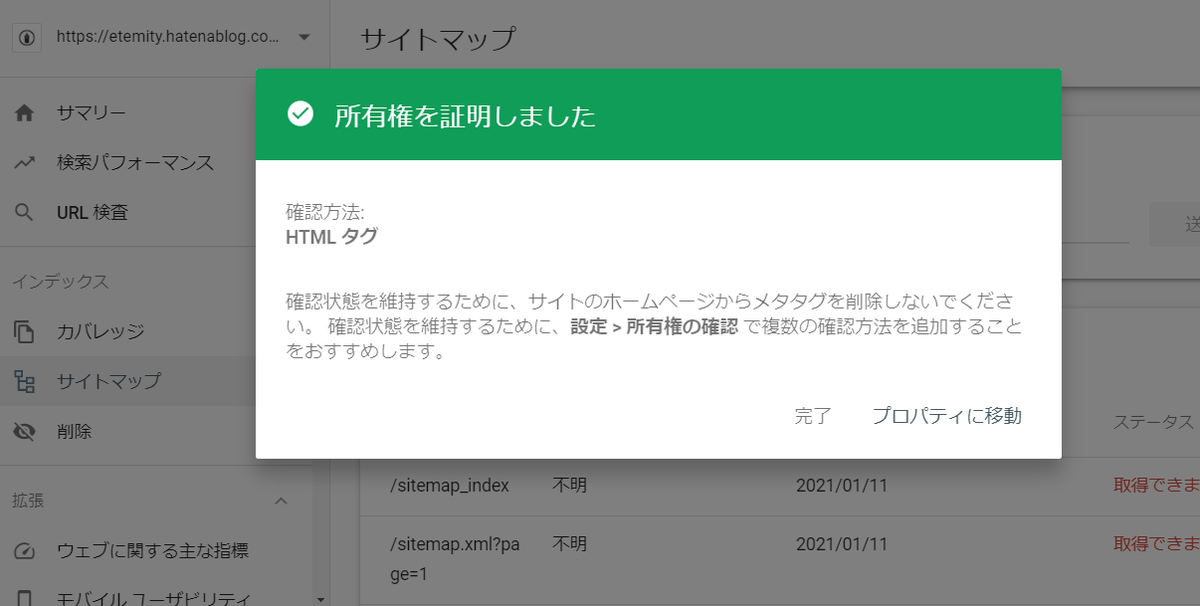Click the ステータス column header

click(x=1154, y=422)
